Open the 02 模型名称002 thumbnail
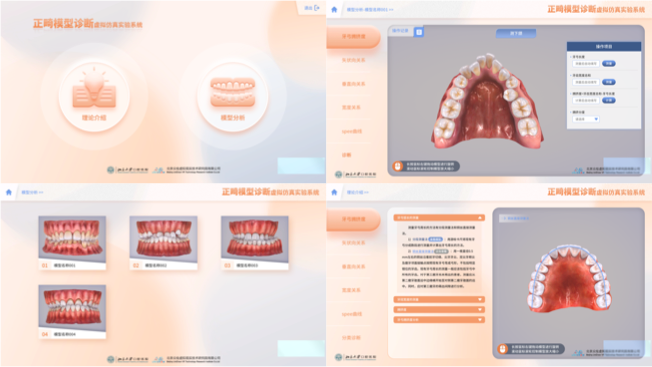Viewport: 652px width, 367px height. (163, 243)
